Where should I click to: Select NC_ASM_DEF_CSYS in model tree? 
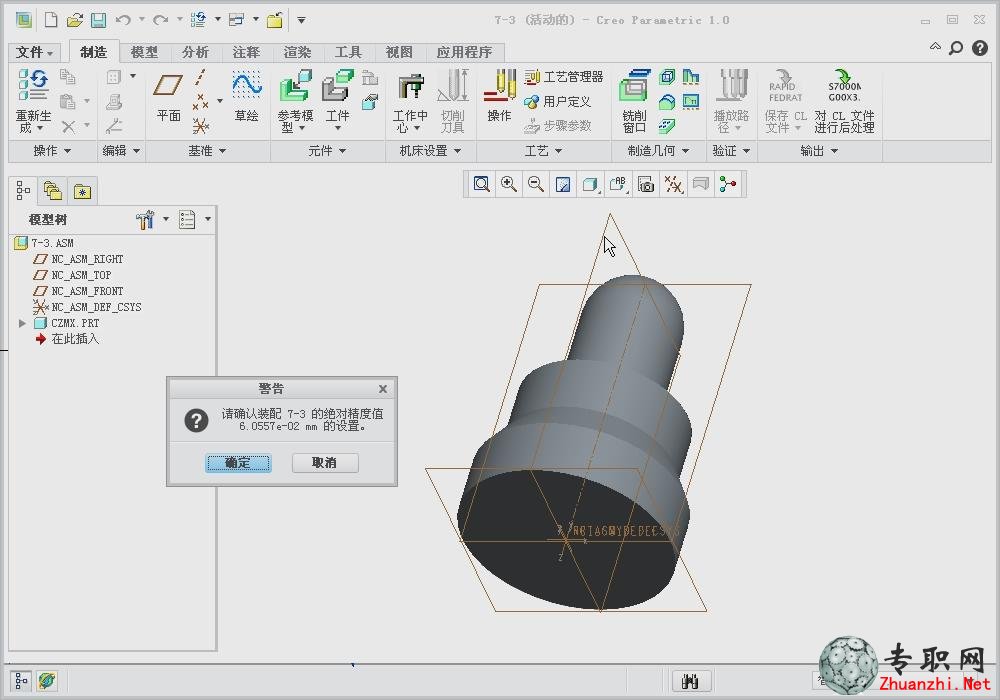coord(87,307)
